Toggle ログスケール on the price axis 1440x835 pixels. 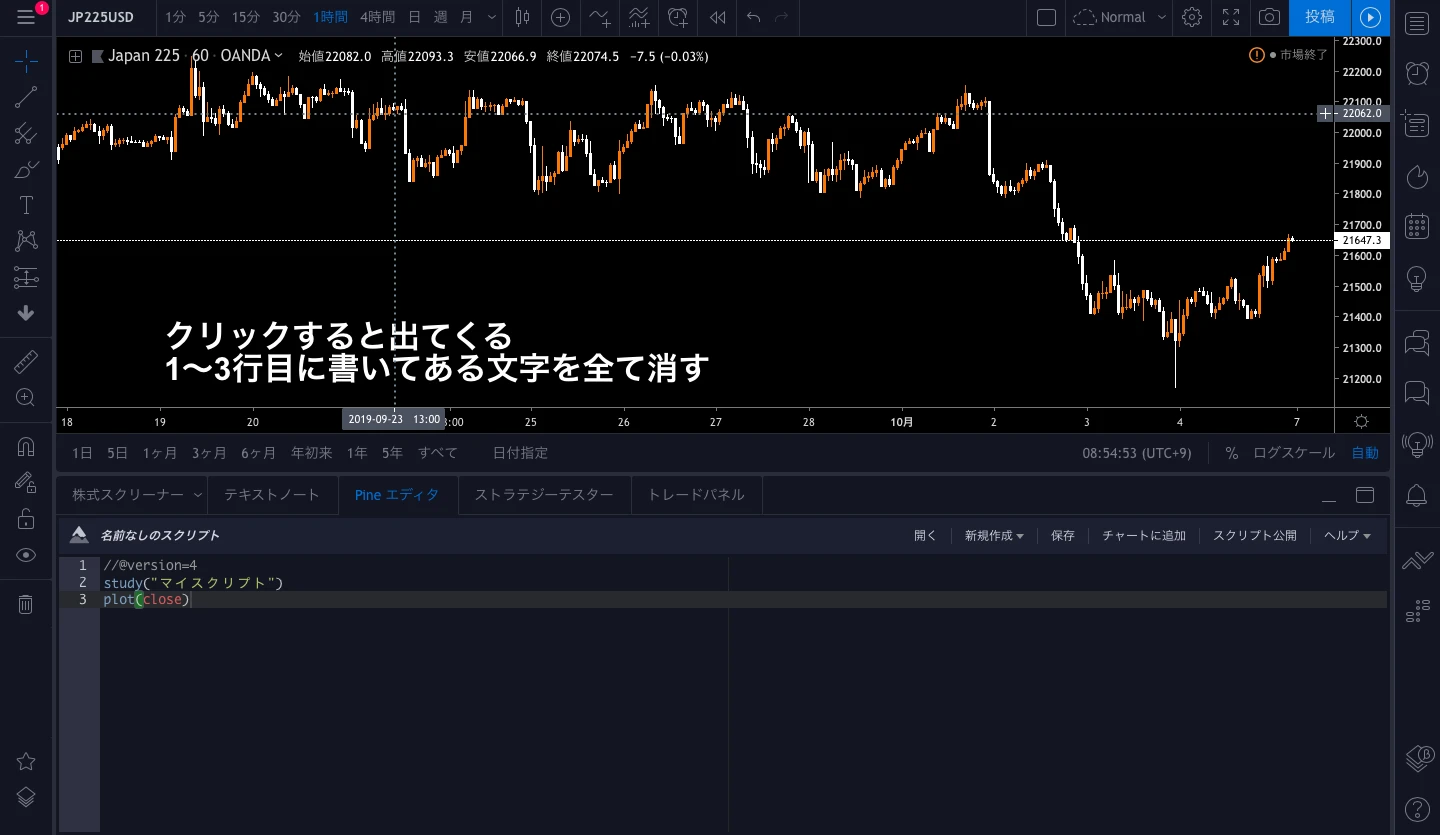1293,453
